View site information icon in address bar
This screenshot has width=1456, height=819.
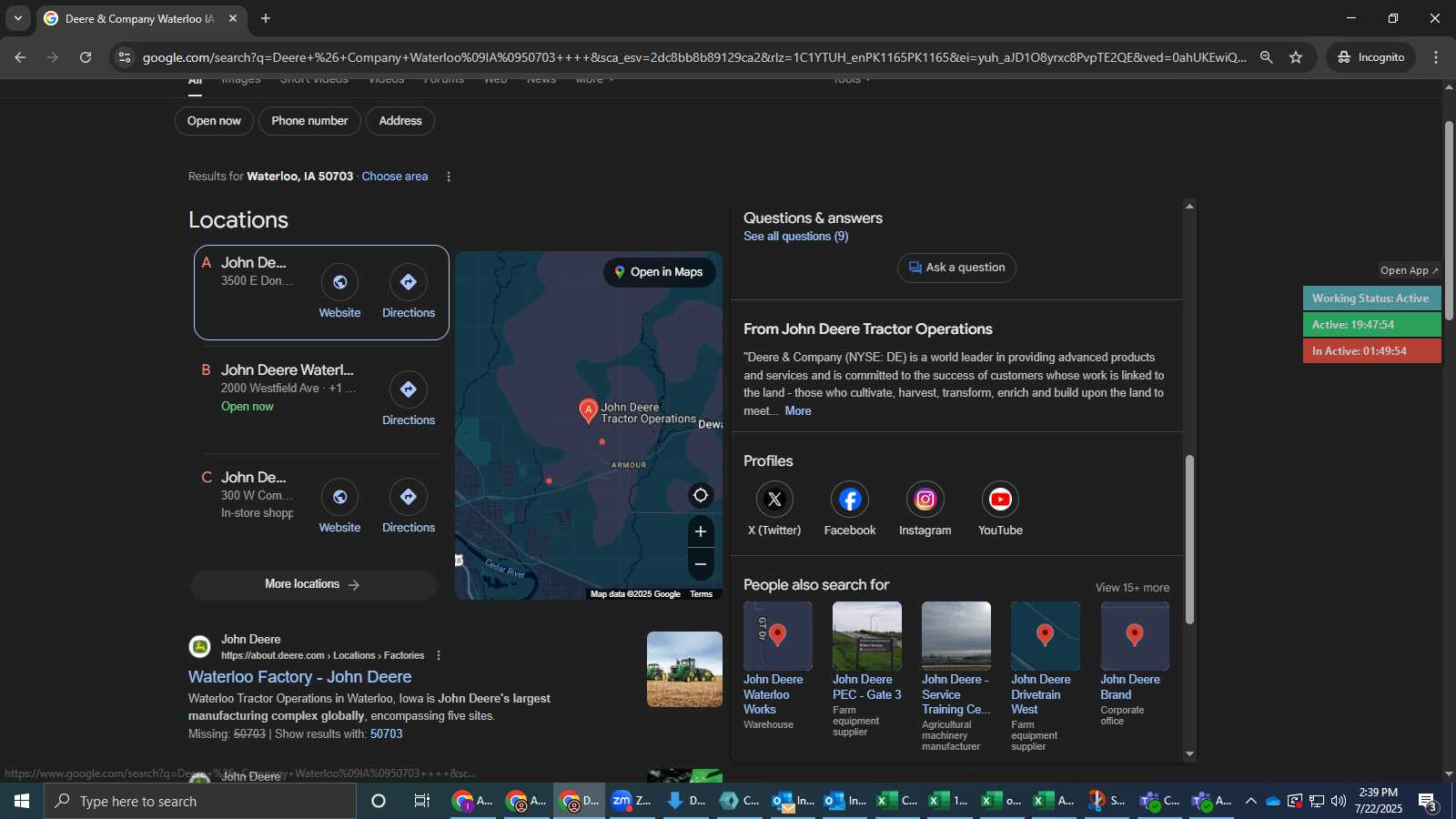(x=125, y=57)
